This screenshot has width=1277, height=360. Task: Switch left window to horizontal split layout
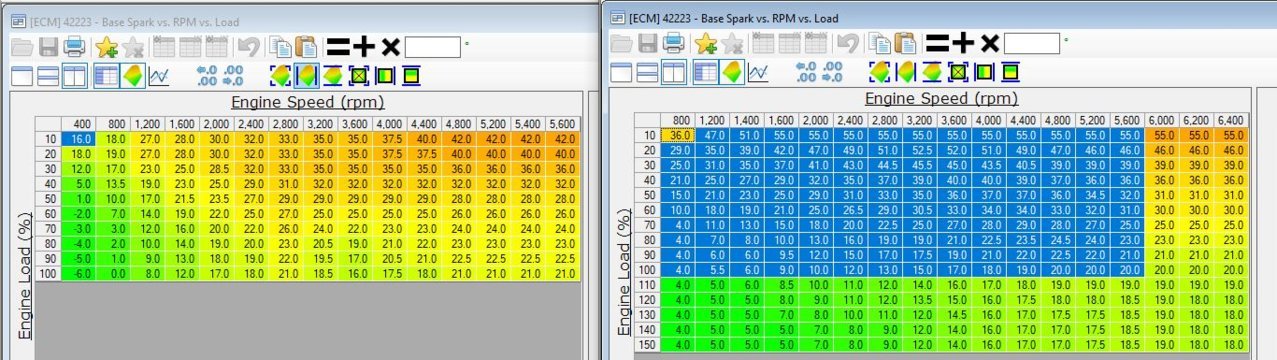pyautogui.click(x=48, y=75)
